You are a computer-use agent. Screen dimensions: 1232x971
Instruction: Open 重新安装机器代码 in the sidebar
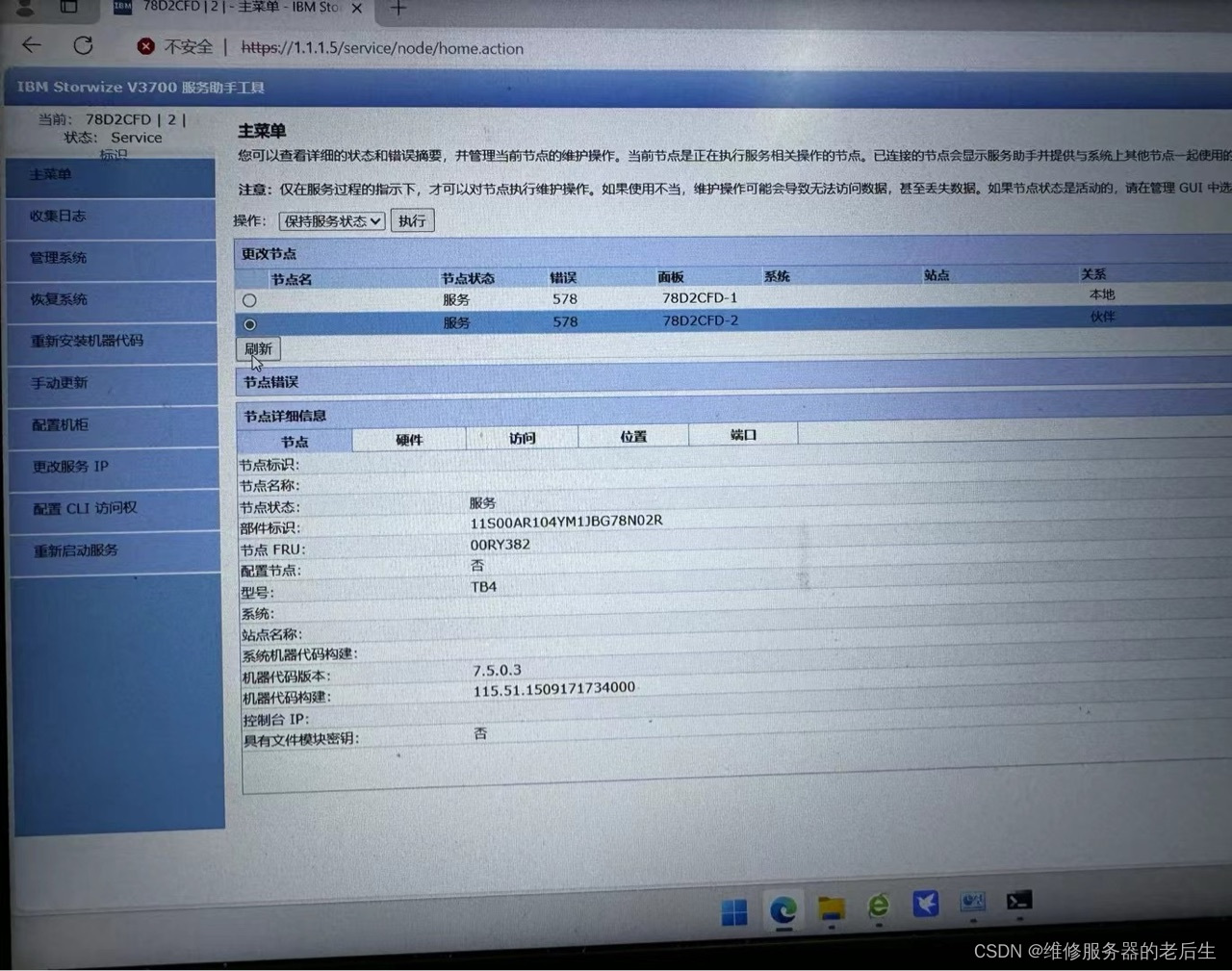tap(114, 342)
